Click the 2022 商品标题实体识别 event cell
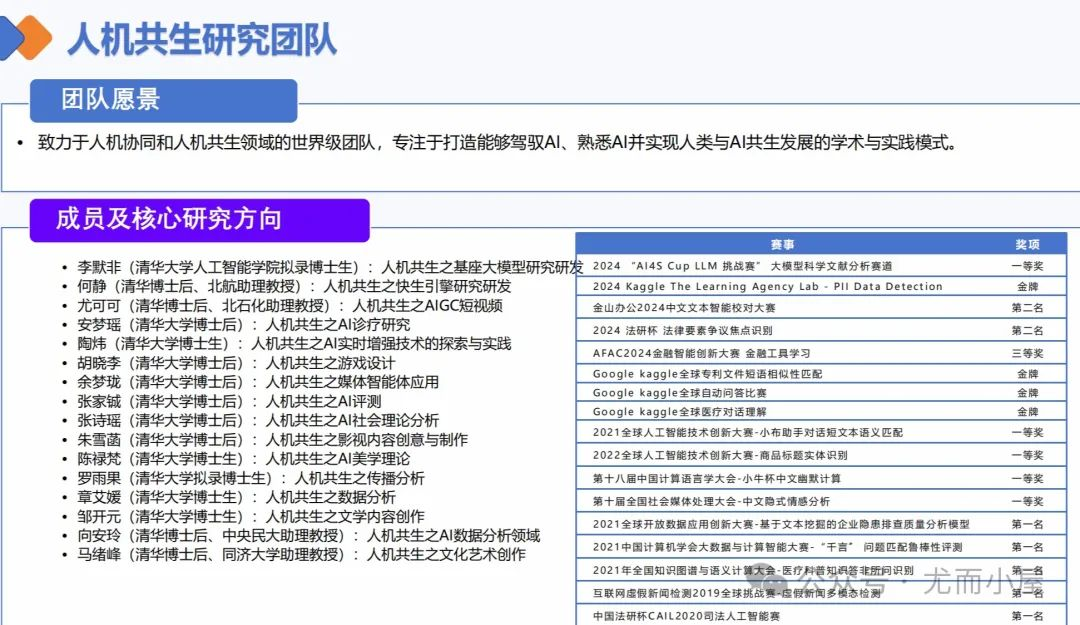The image size is (1080, 625). (x=720, y=455)
